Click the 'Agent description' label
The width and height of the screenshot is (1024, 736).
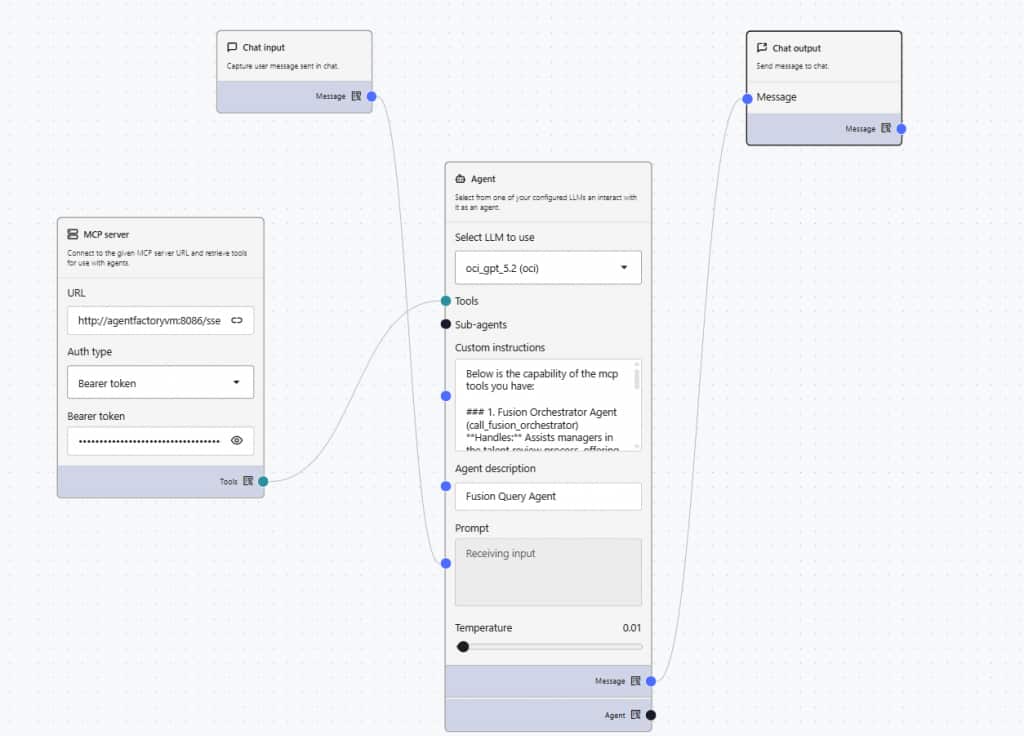(495, 468)
